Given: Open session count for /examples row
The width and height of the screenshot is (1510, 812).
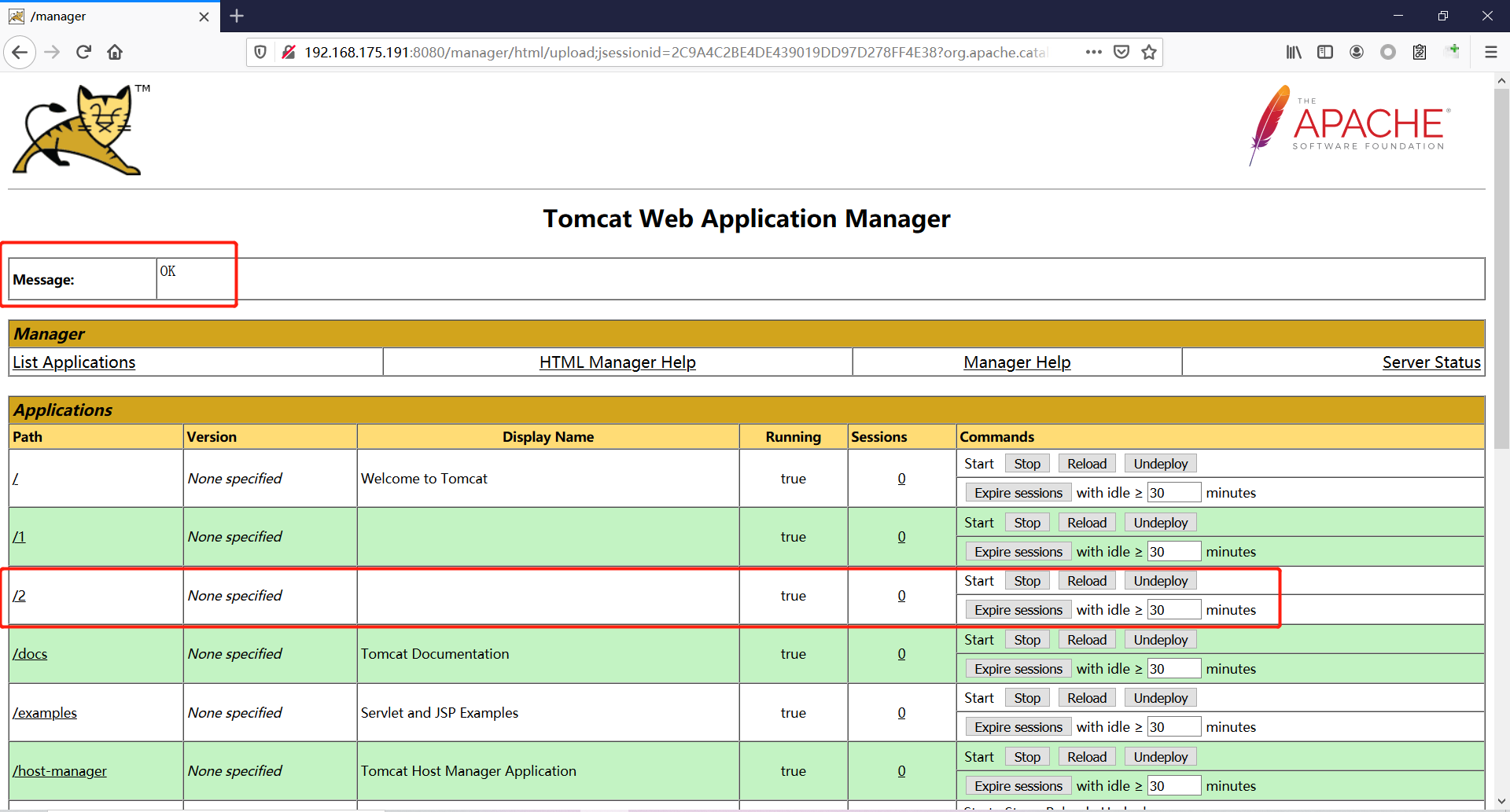Looking at the screenshot, I should click(x=901, y=713).
